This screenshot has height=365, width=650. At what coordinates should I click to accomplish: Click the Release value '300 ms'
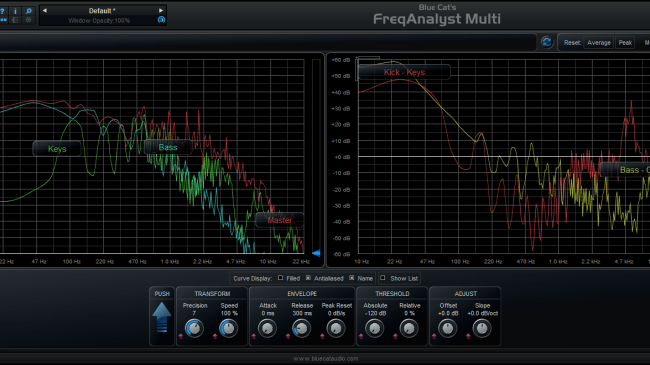[302, 313]
